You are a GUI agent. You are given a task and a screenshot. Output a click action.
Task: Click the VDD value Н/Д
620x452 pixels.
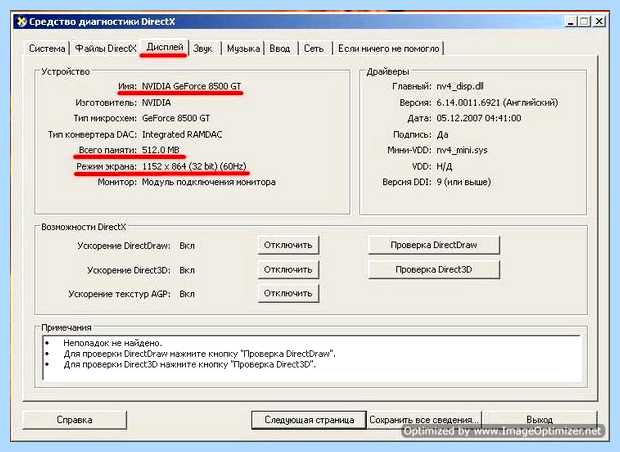(x=444, y=166)
